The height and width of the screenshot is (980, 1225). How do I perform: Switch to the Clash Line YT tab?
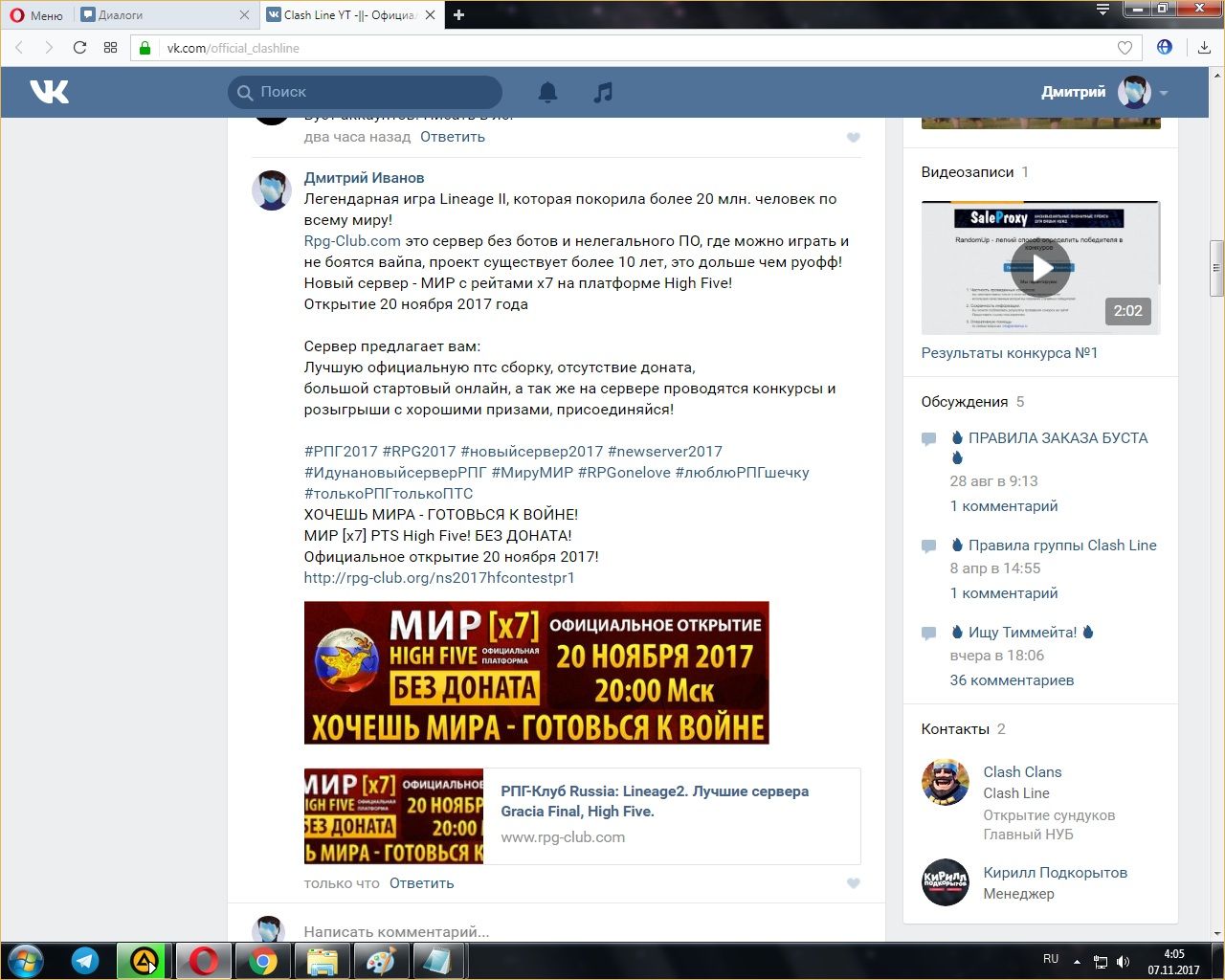pyautogui.click(x=349, y=14)
